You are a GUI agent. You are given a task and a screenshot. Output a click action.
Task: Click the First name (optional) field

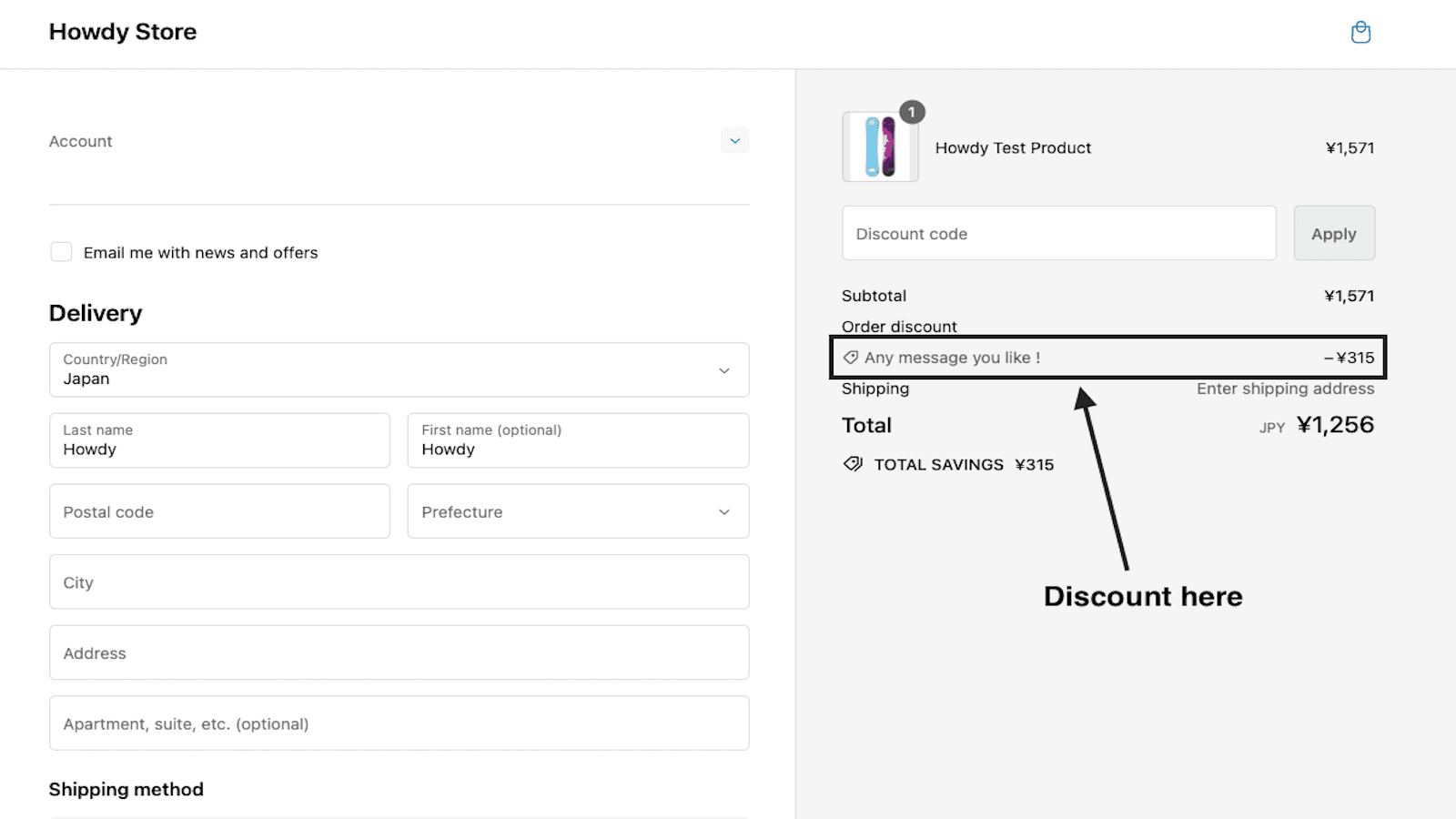click(578, 440)
